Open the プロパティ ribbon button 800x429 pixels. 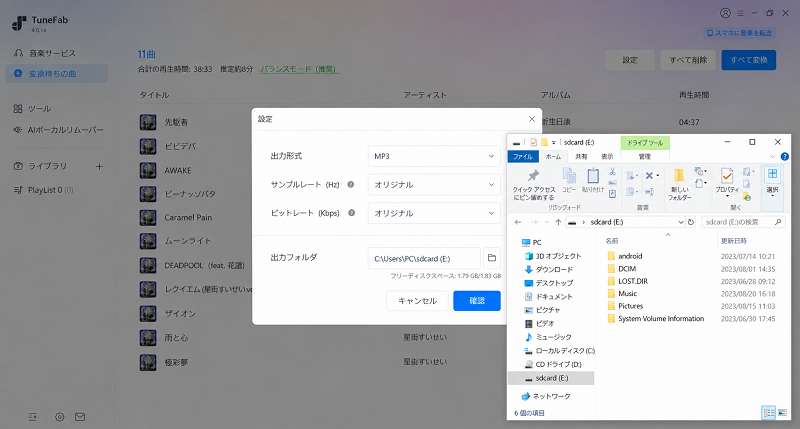pos(727,182)
